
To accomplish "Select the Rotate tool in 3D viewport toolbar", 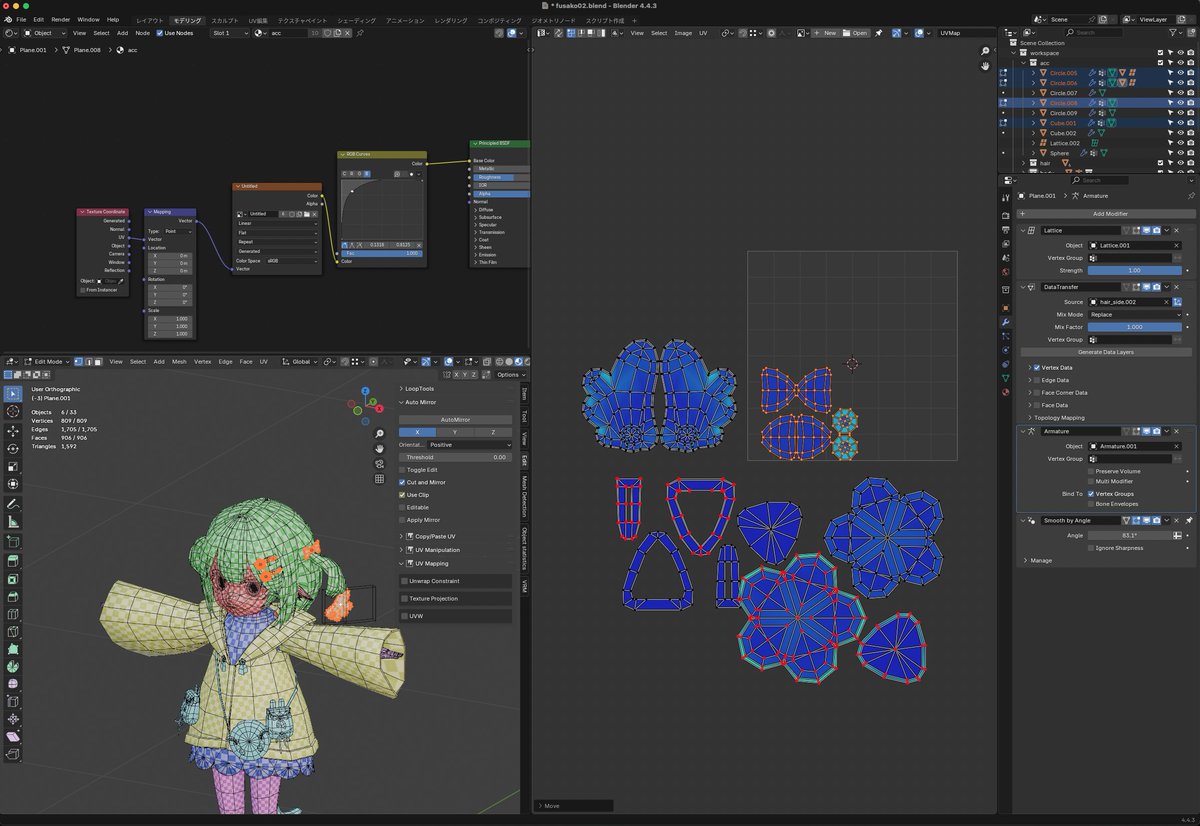I will click(13, 448).
